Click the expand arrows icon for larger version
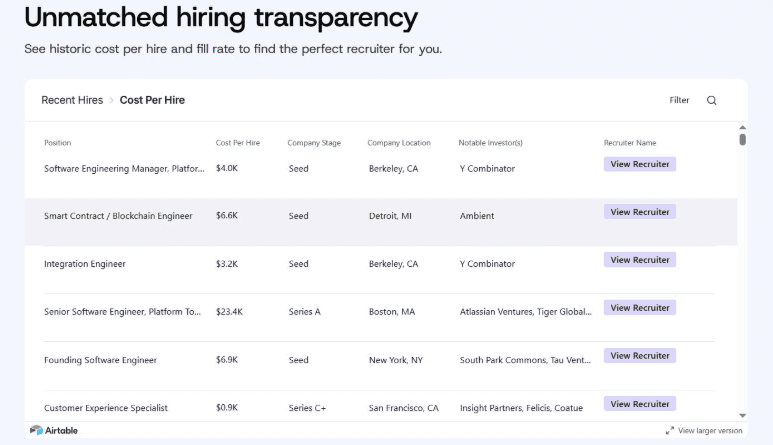773x445 pixels. click(669, 431)
